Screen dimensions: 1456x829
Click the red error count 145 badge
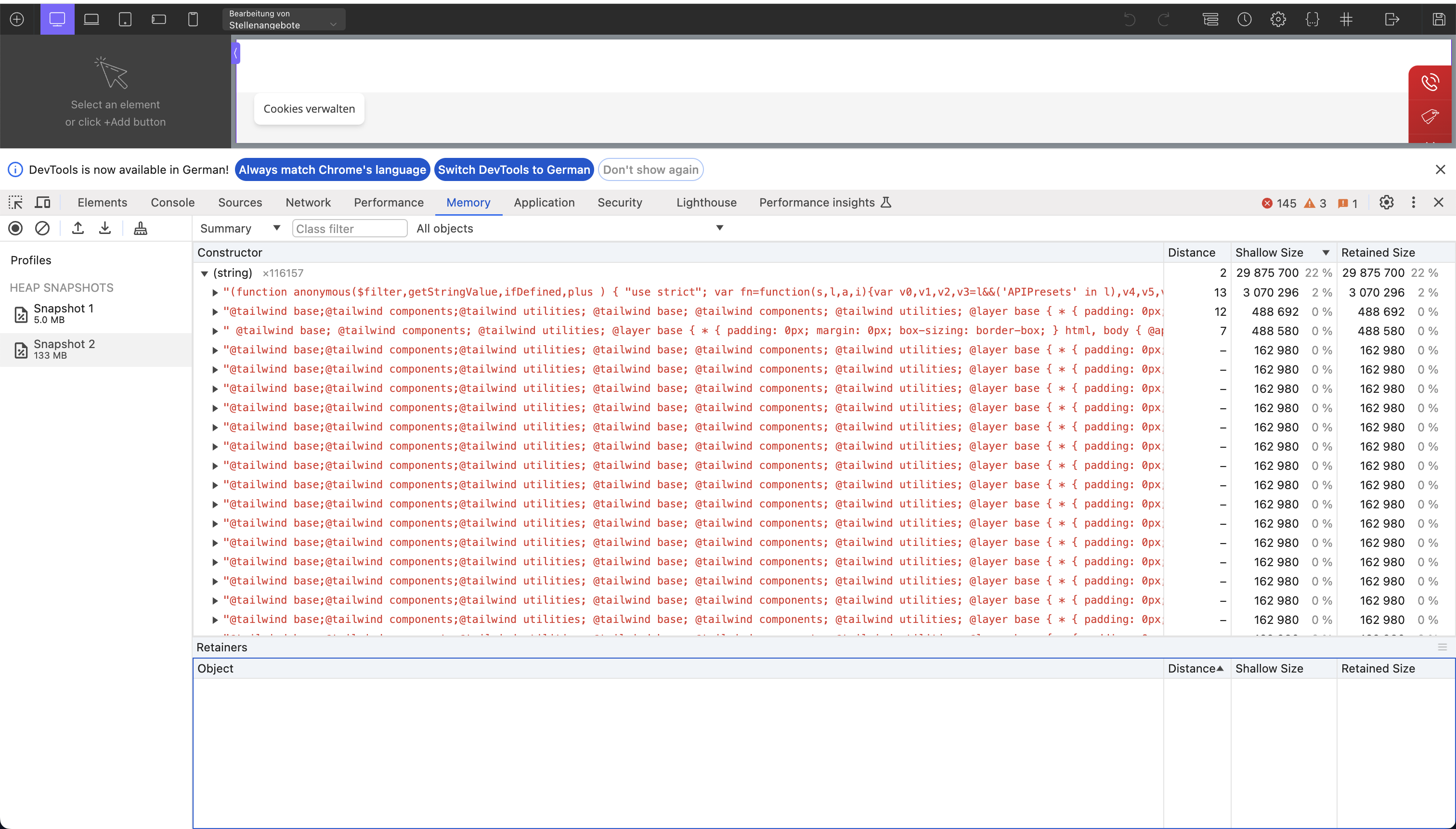(x=1279, y=203)
